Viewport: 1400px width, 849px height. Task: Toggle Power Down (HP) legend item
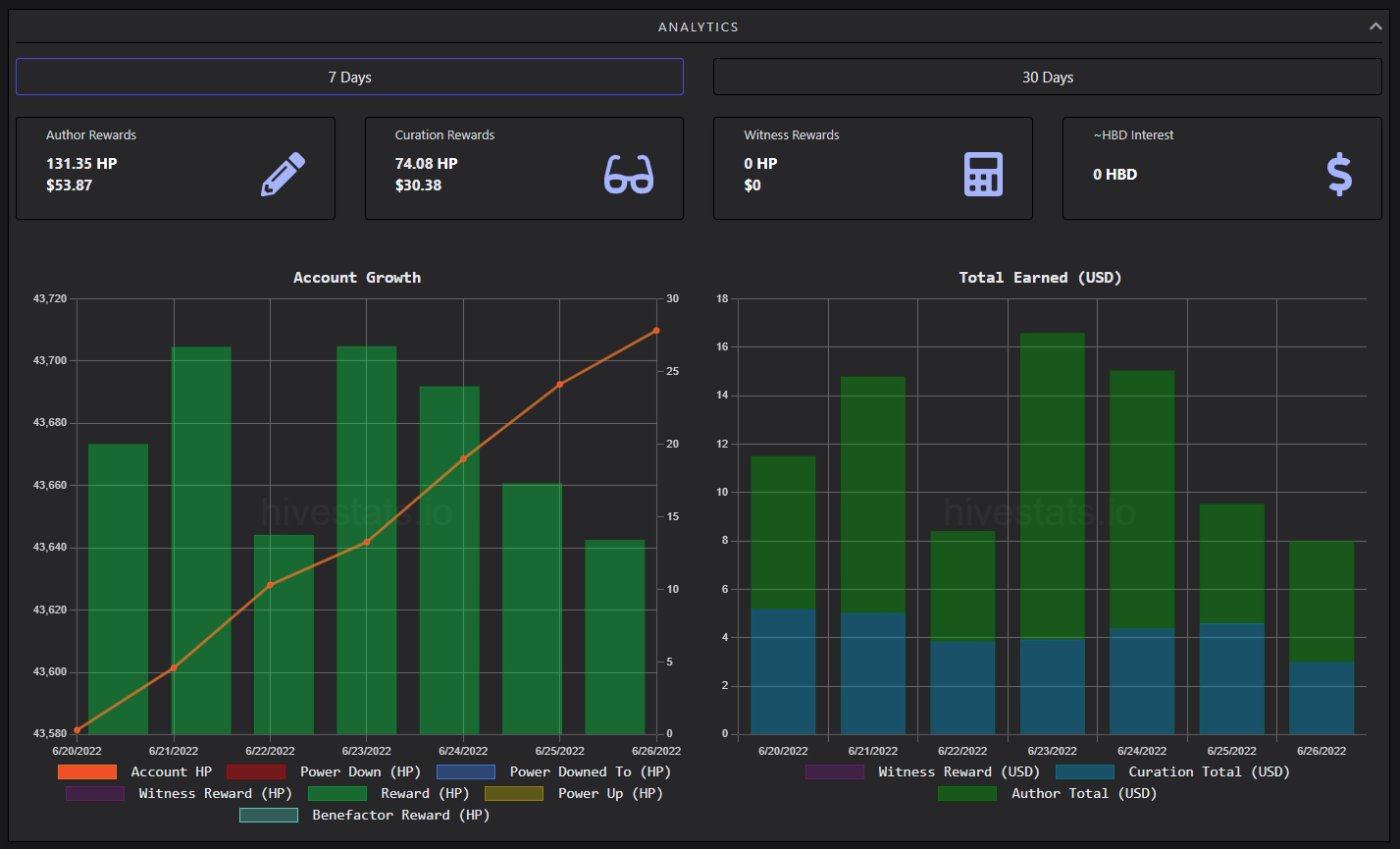point(324,772)
